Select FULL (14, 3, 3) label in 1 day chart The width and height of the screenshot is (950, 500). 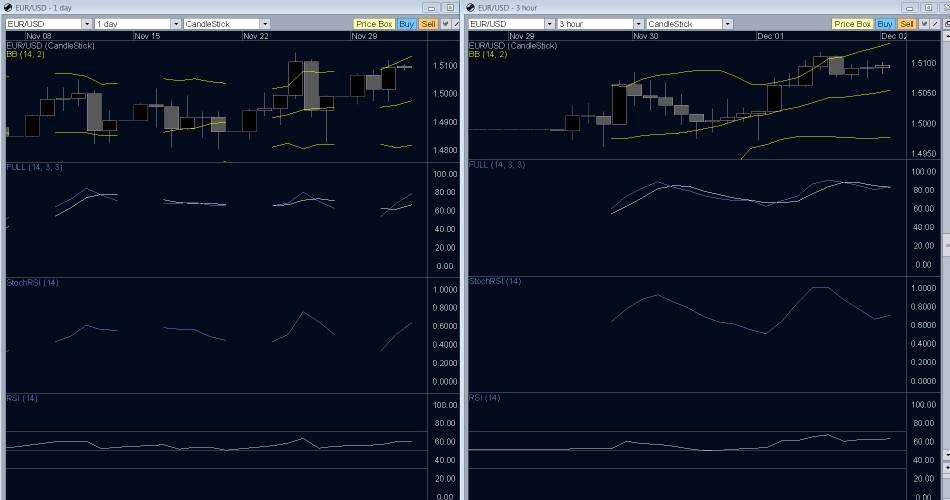[34, 167]
